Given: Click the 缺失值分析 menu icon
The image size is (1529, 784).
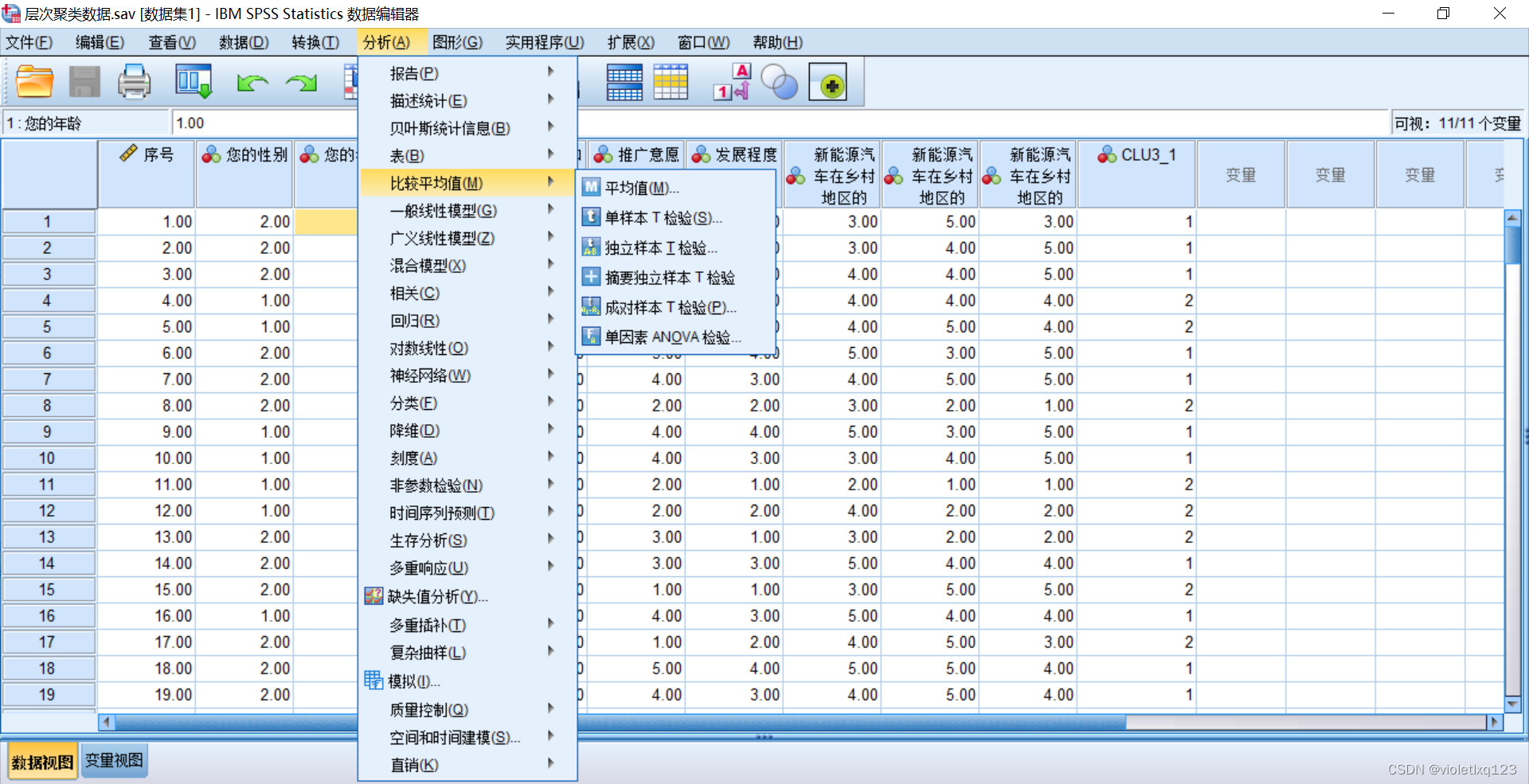Looking at the screenshot, I should (373, 596).
